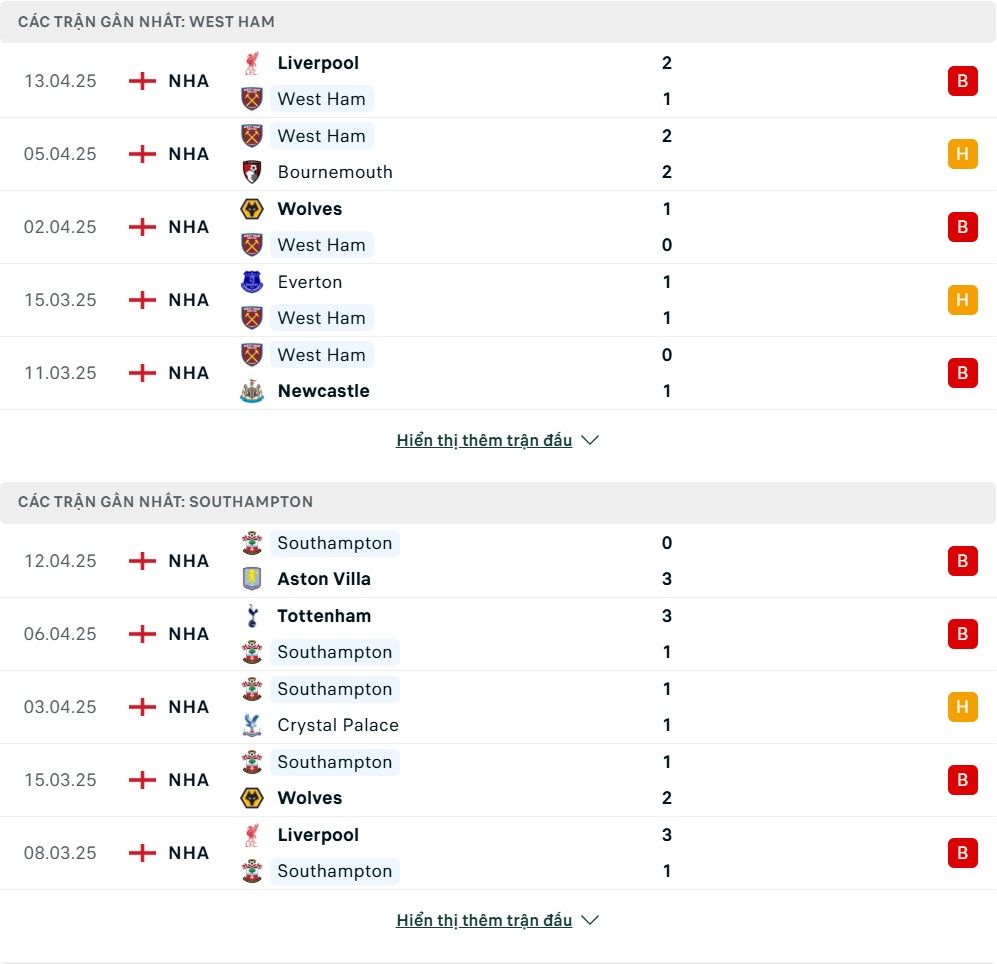Click the Liverpool crest in 13.04.25 match
The width and height of the screenshot is (997, 964).
pyautogui.click(x=252, y=63)
